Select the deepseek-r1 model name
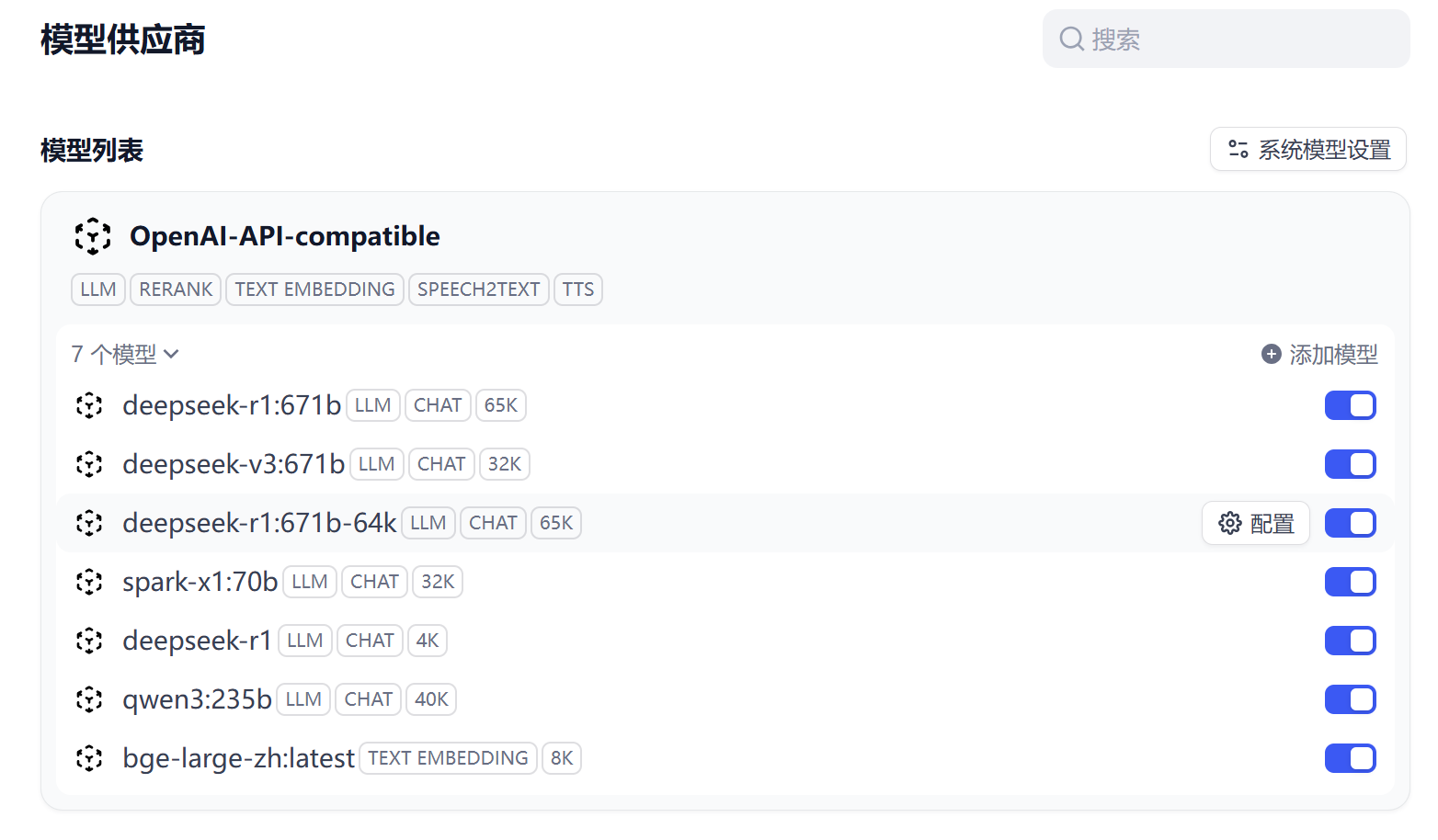 tap(197, 641)
